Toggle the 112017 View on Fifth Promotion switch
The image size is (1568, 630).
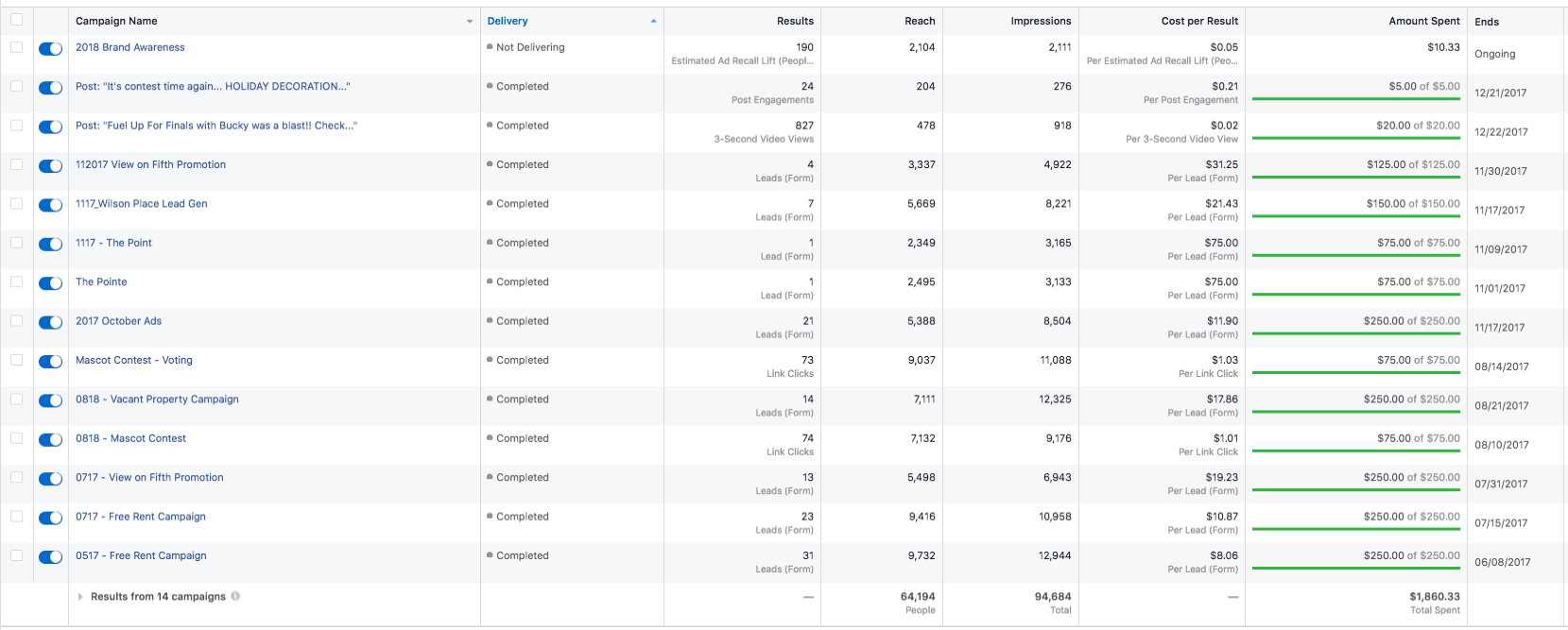pos(50,166)
